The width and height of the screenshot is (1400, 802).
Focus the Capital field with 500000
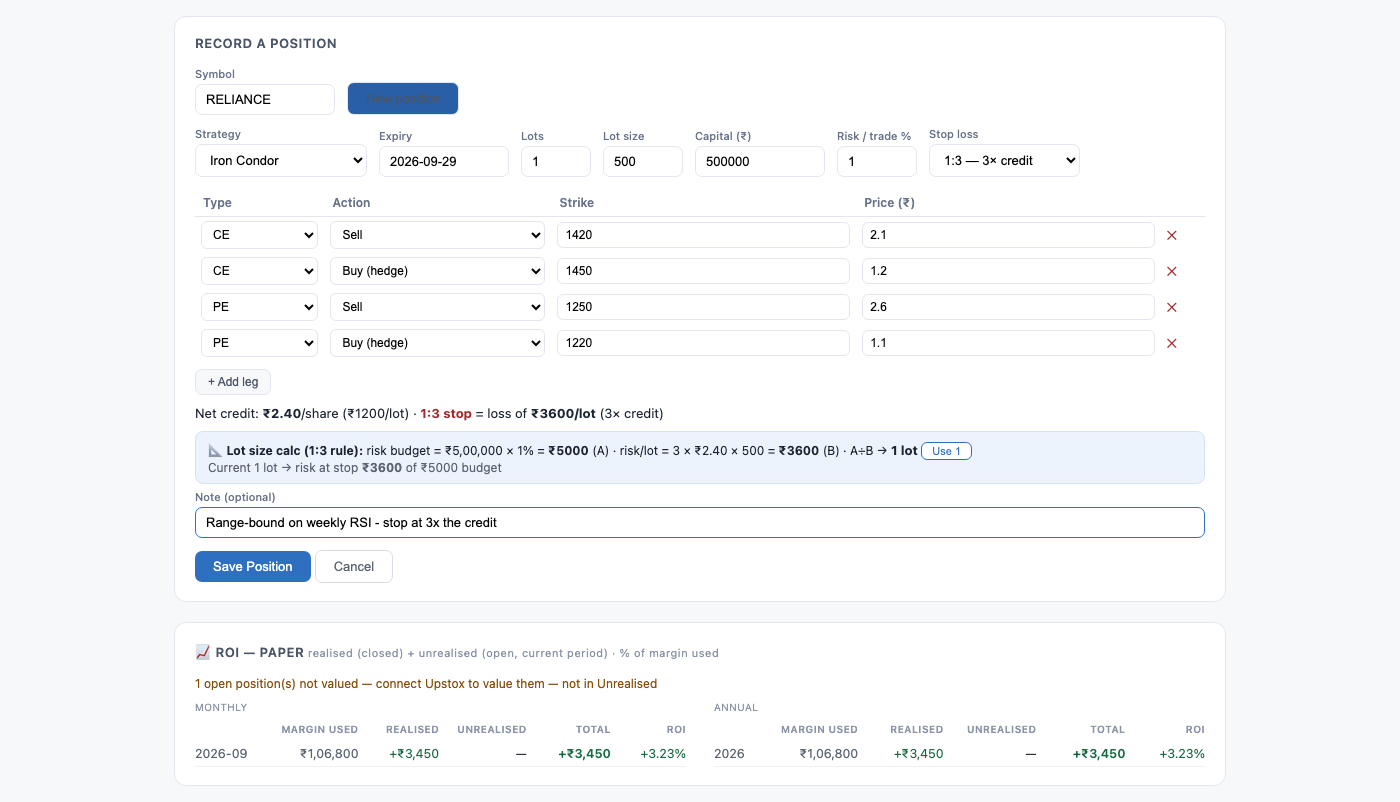(x=760, y=161)
